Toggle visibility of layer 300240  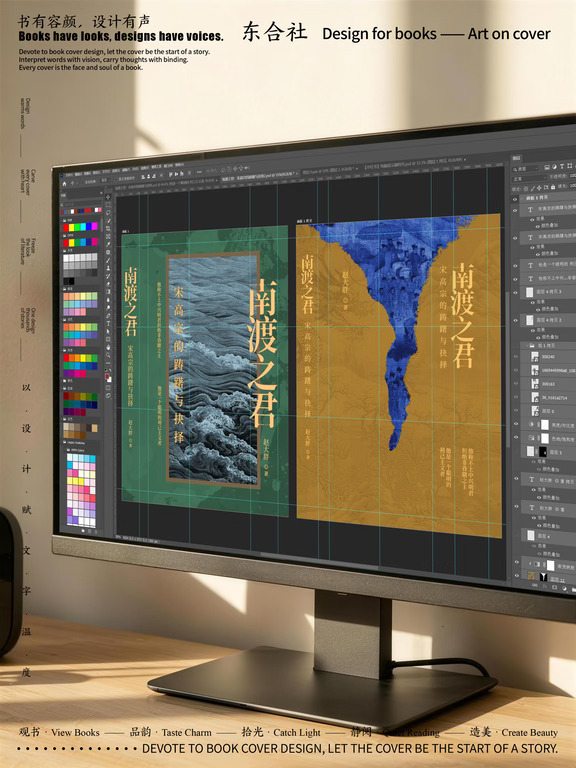pos(516,357)
